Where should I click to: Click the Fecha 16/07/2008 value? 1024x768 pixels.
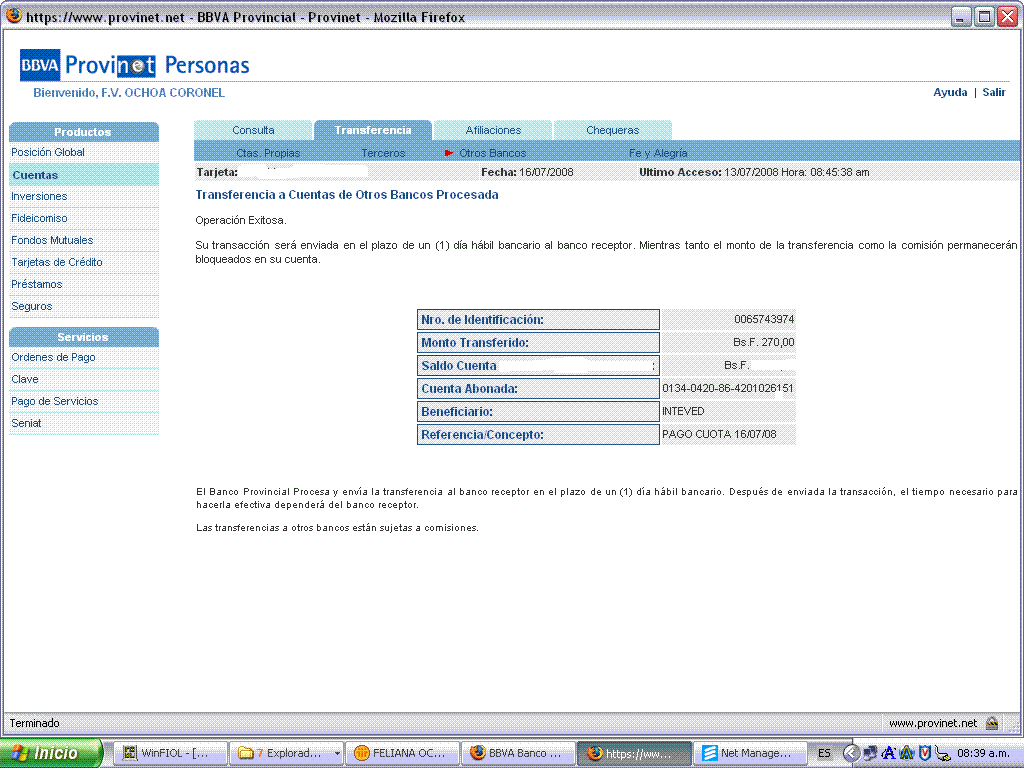point(546,172)
